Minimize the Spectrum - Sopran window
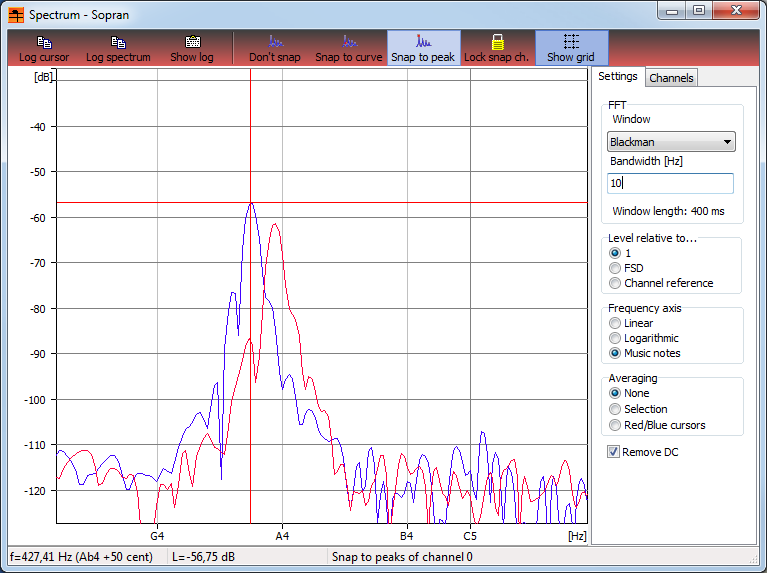This screenshot has width=767, height=573. click(672, 11)
